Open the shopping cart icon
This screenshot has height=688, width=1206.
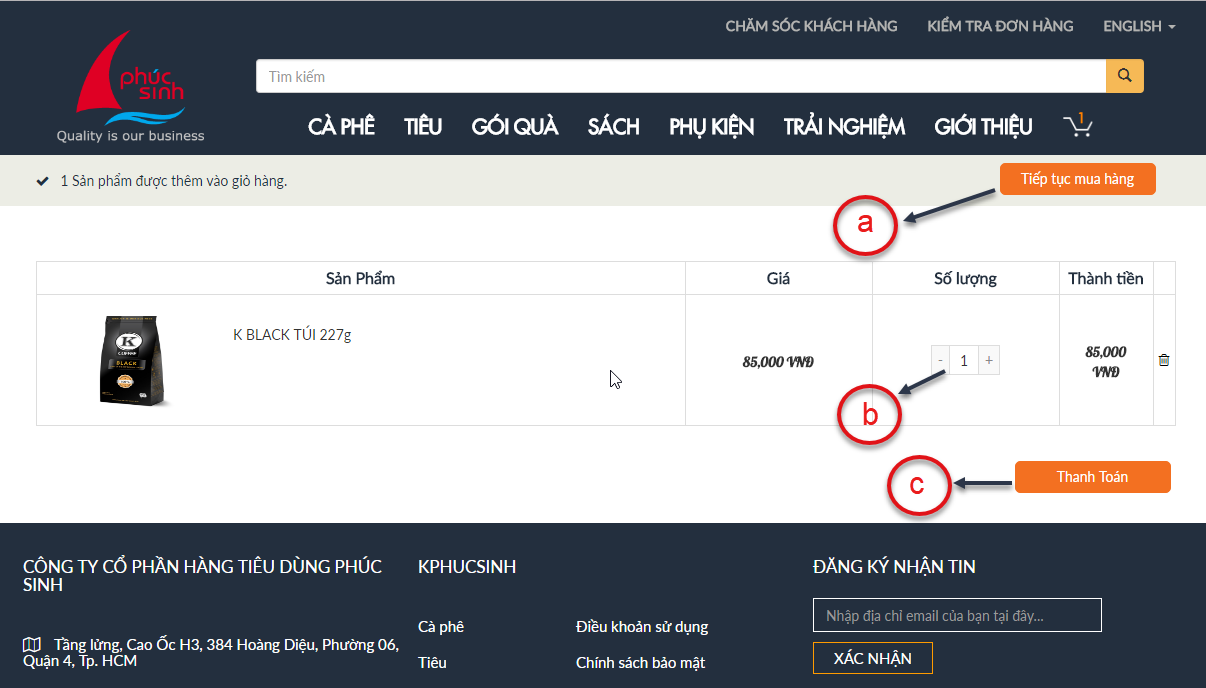(x=1077, y=125)
